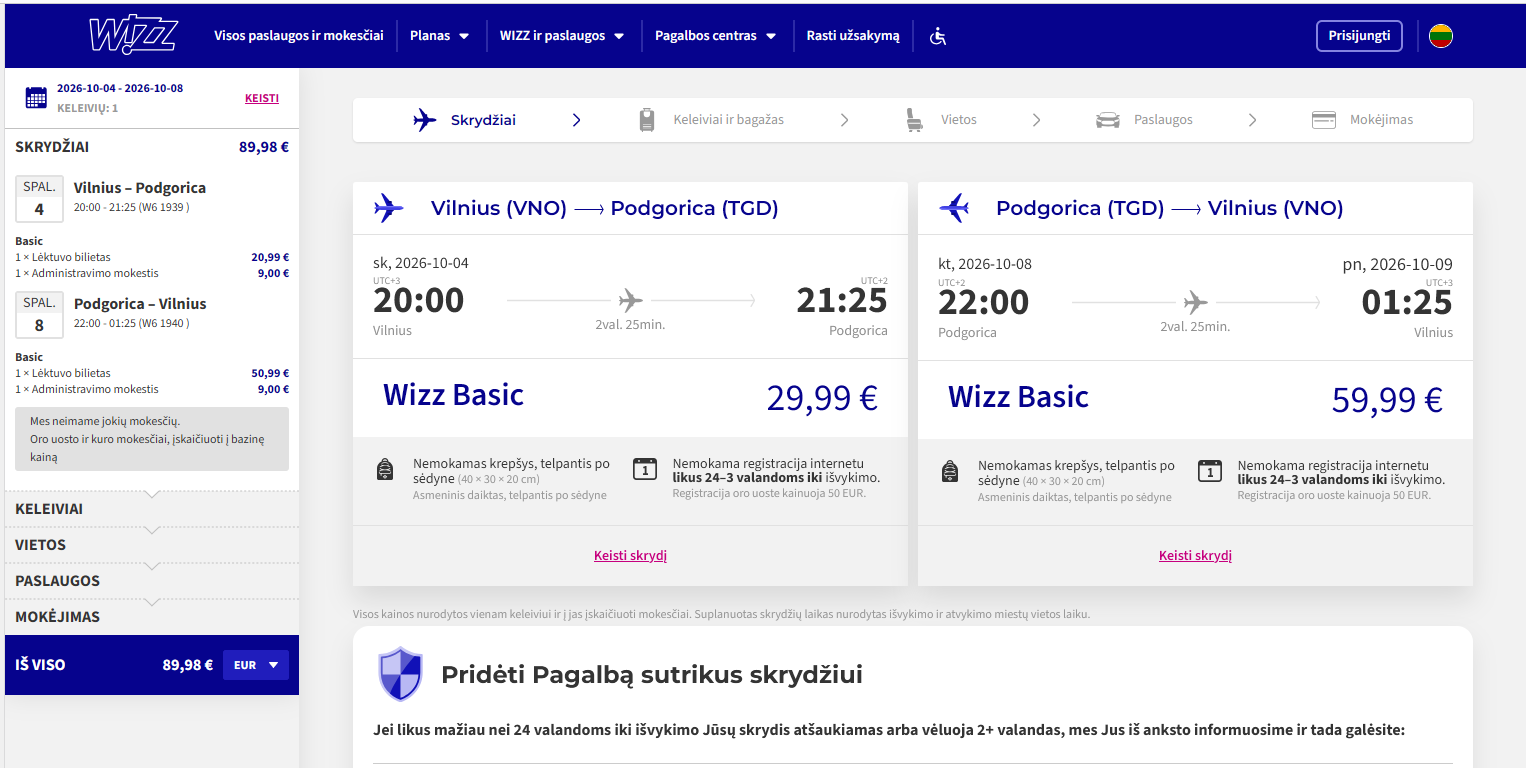The width and height of the screenshot is (1526, 768).
Task: Click the 22:00 Podgorica departure time
Action: point(984,302)
